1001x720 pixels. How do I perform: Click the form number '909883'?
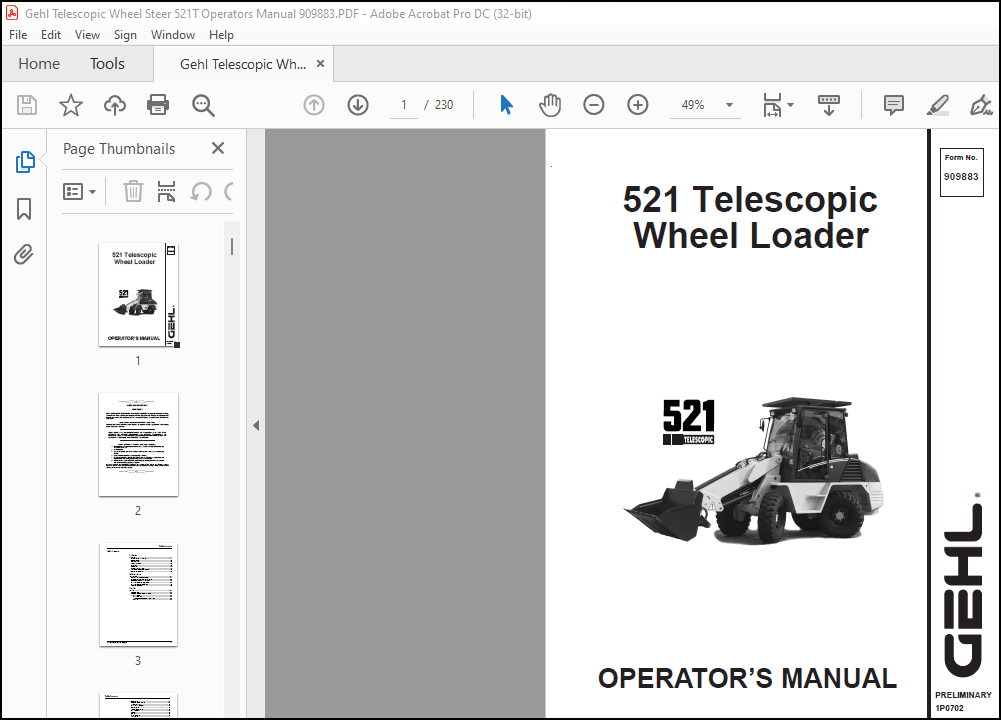(x=961, y=176)
